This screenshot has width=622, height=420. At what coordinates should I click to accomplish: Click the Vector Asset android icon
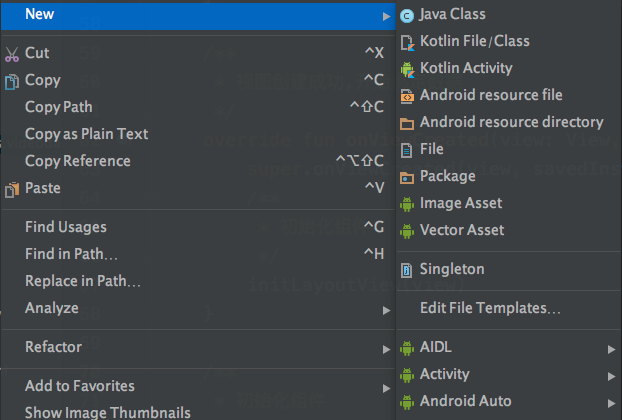click(407, 232)
